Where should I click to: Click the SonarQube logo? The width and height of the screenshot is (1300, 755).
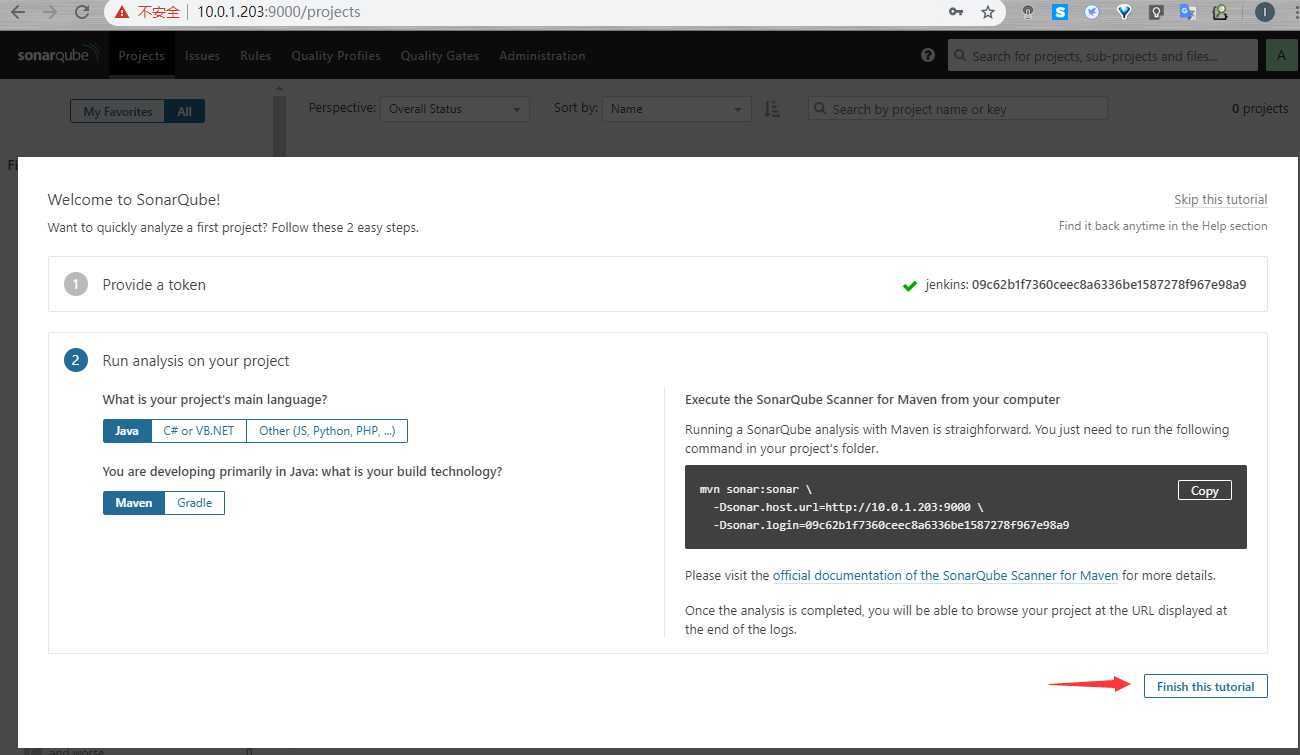(x=58, y=55)
